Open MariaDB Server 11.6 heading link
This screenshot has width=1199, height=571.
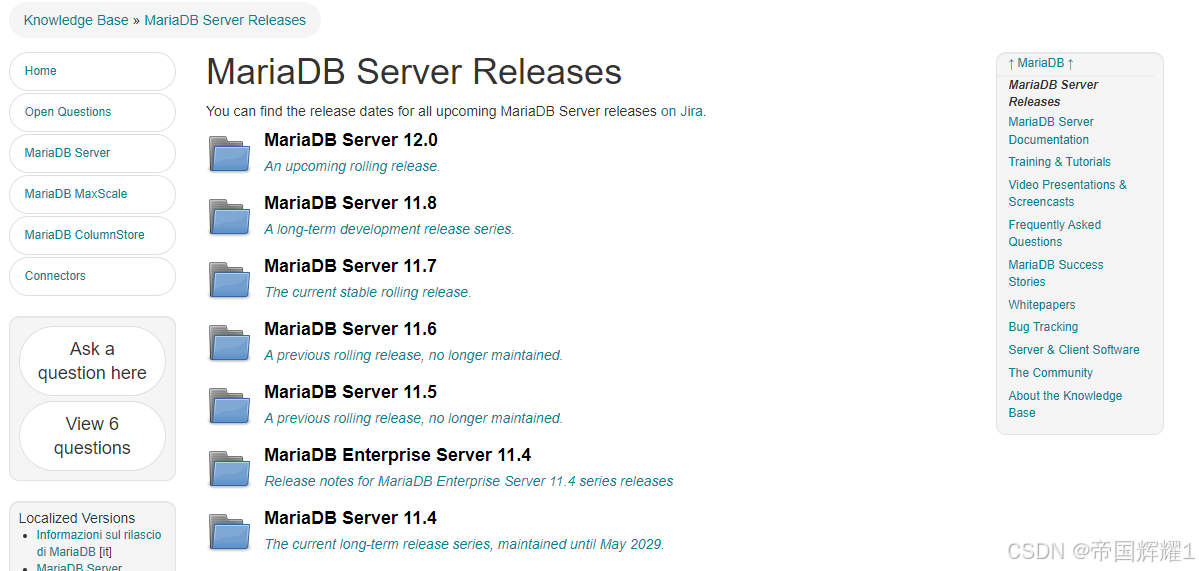tap(350, 329)
